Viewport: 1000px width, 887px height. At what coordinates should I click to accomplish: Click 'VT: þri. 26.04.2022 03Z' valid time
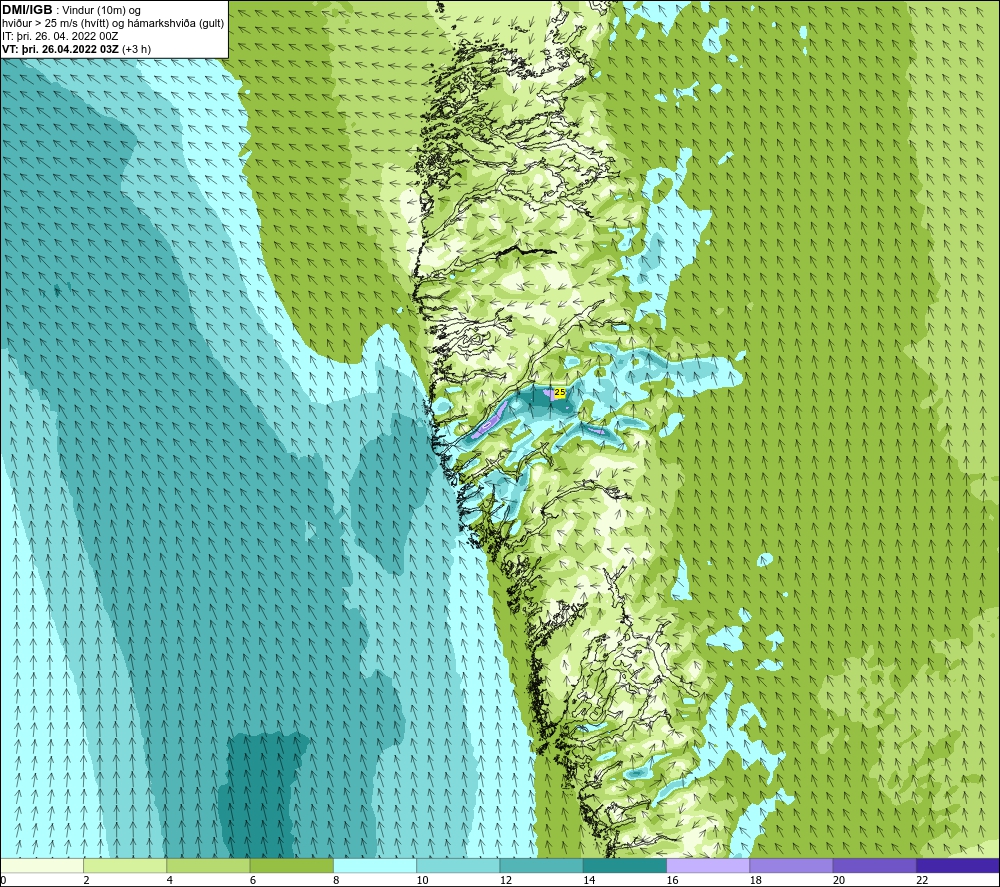[x=60, y=49]
